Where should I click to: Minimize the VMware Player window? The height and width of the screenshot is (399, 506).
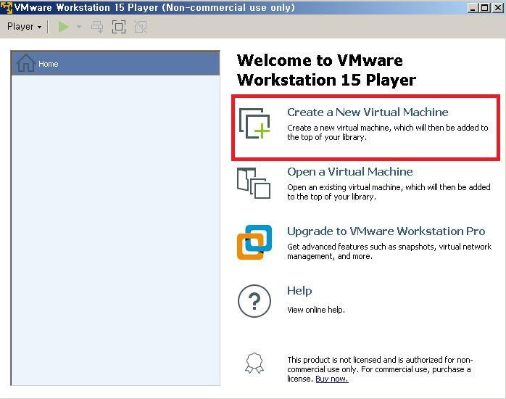[x=472, y=7]
